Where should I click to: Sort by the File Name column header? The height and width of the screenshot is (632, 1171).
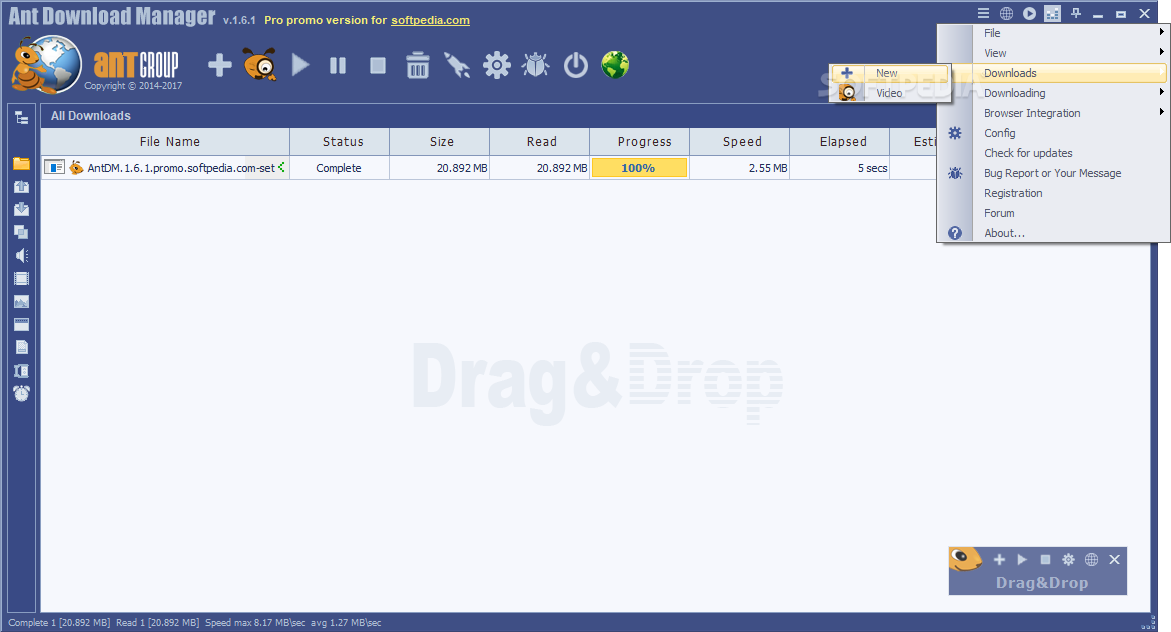click(x=165, y=141)
